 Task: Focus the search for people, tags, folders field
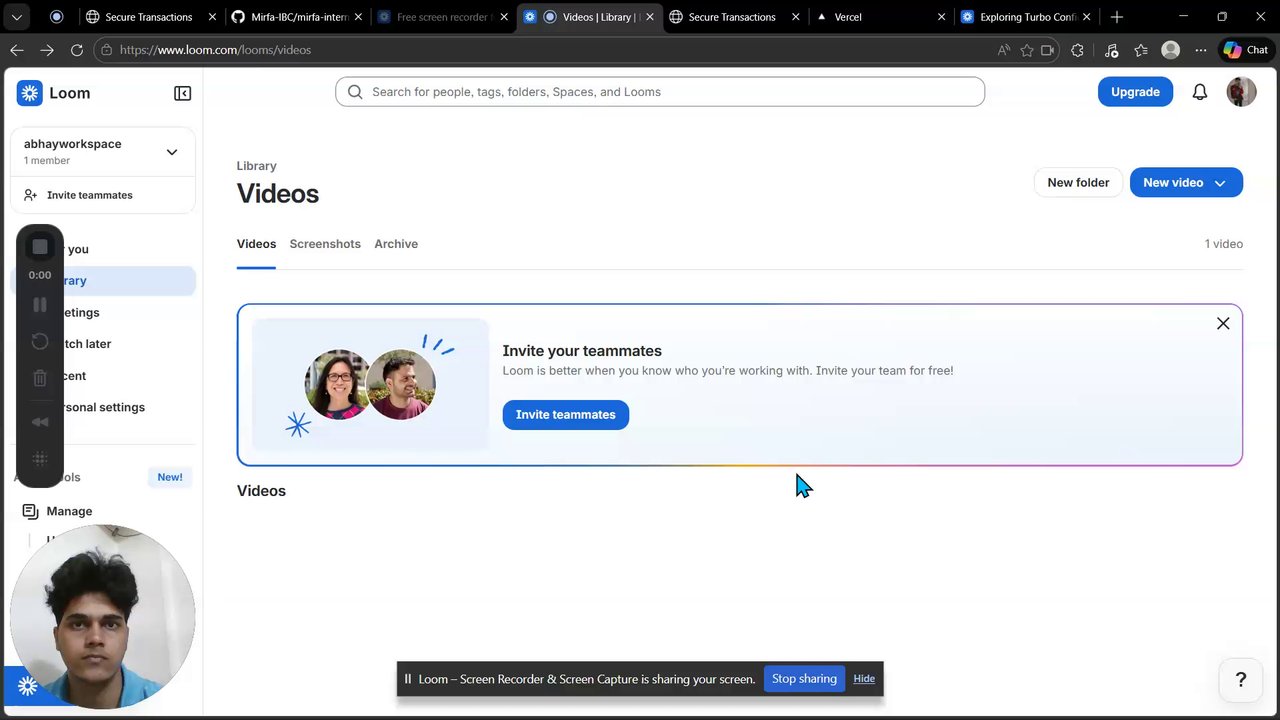pos(660,92)
